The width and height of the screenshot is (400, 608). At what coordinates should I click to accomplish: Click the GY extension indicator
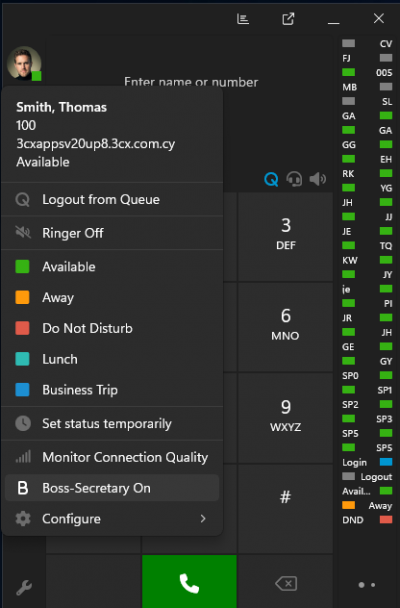pos(367,361)
